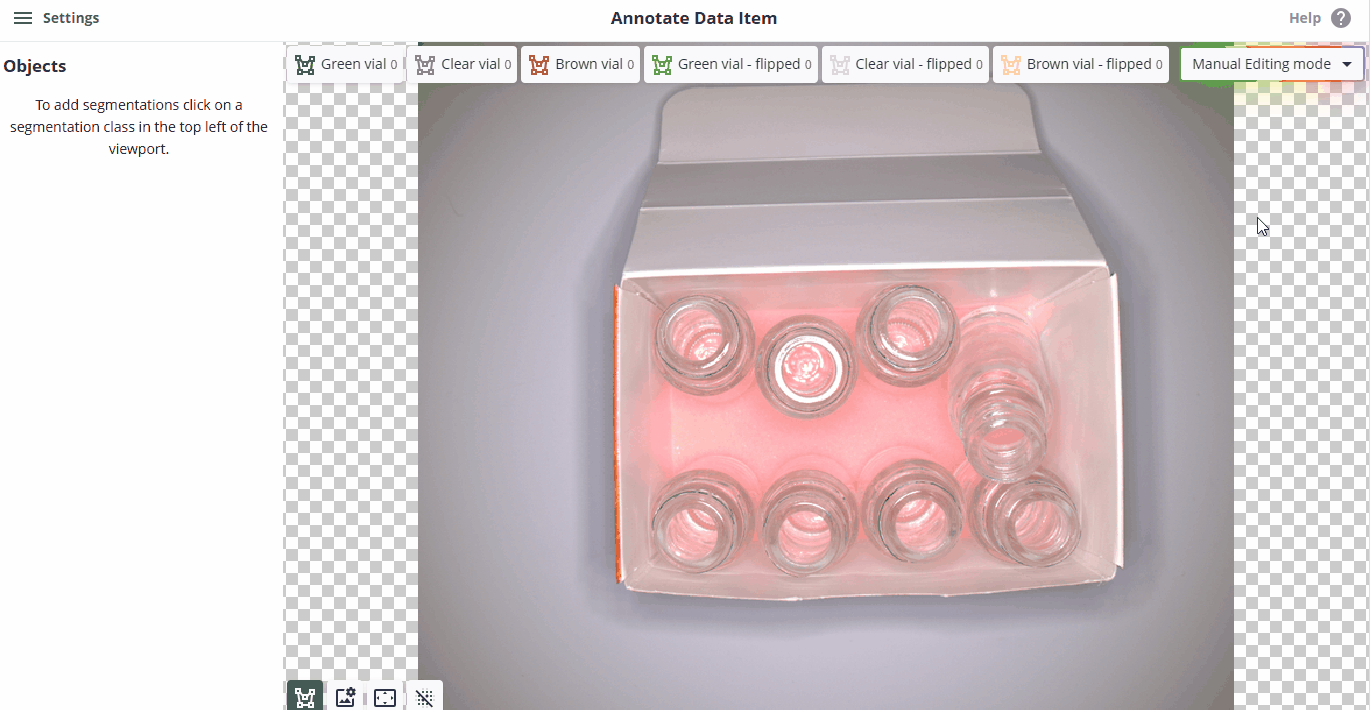Select the Green vial - flipped class
Image resolution: width=1371 pixels, height=710 pixels.
[731, 64]
